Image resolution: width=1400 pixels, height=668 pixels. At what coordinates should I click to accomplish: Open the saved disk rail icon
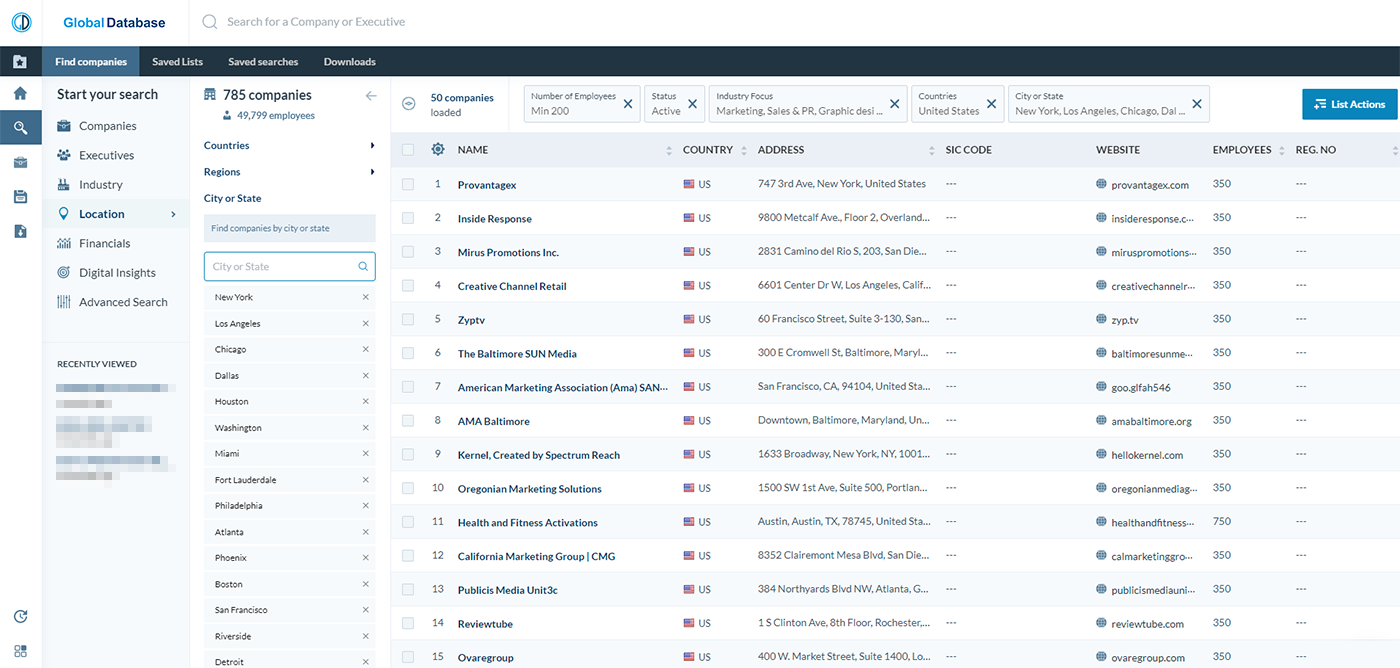(x=20, y=197)
